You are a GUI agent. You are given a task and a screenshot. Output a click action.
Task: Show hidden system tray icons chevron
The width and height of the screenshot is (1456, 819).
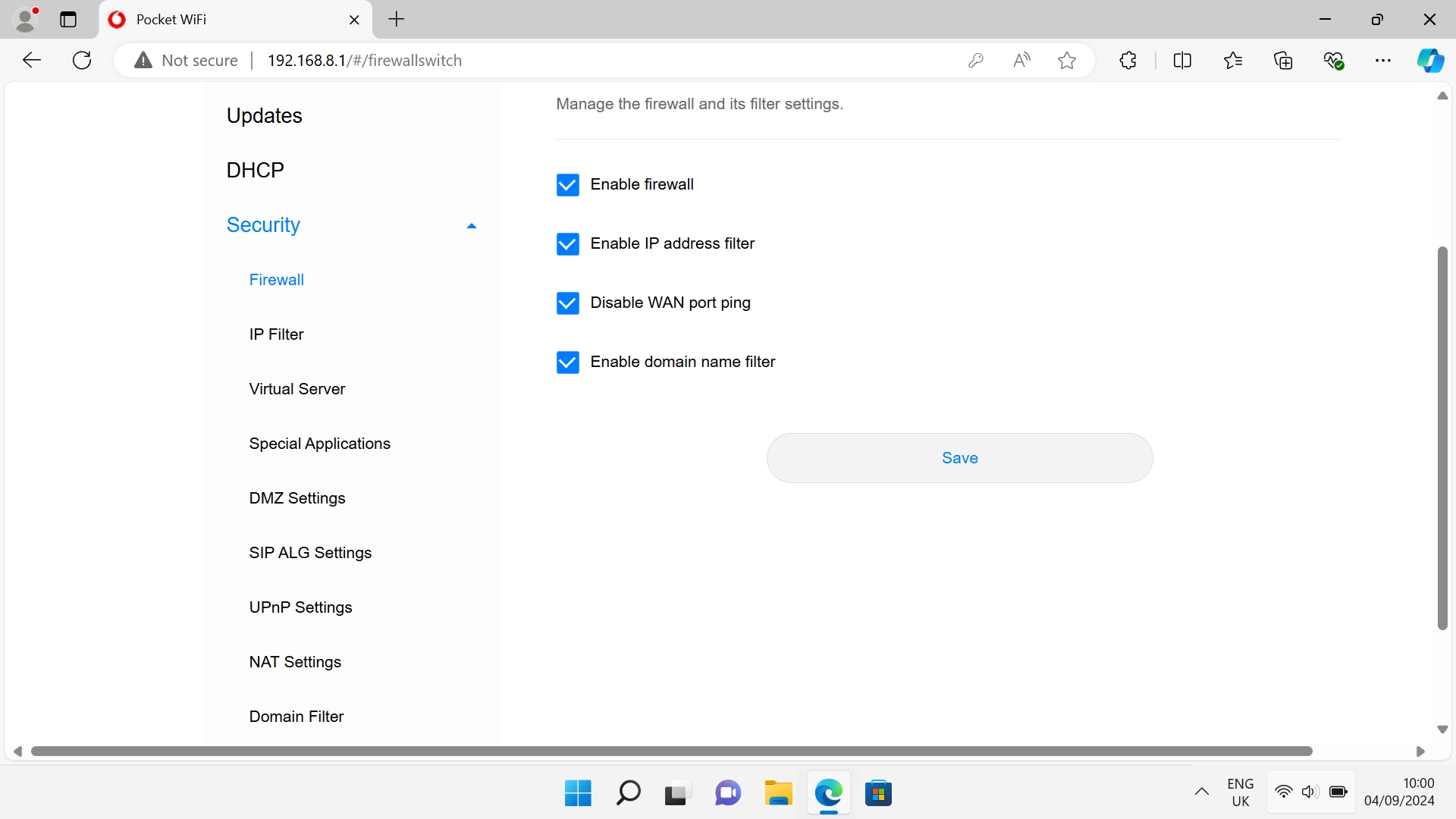(x=1202, y=792)
